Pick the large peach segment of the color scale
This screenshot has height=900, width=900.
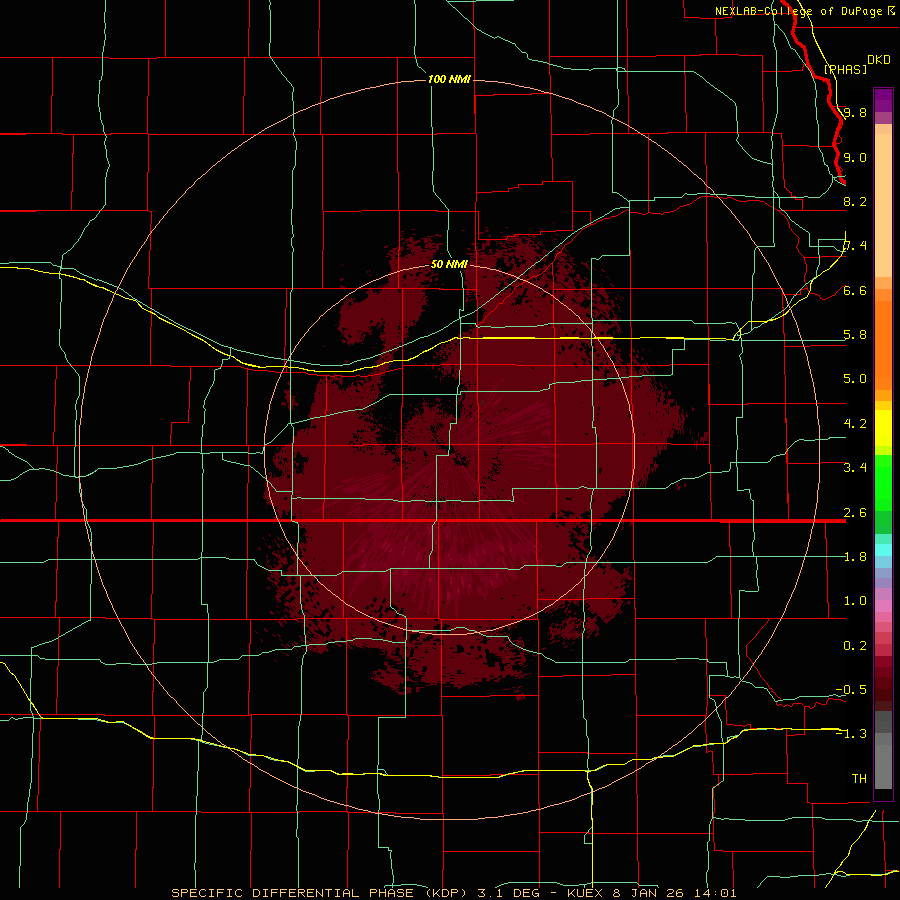click(883, 205)
